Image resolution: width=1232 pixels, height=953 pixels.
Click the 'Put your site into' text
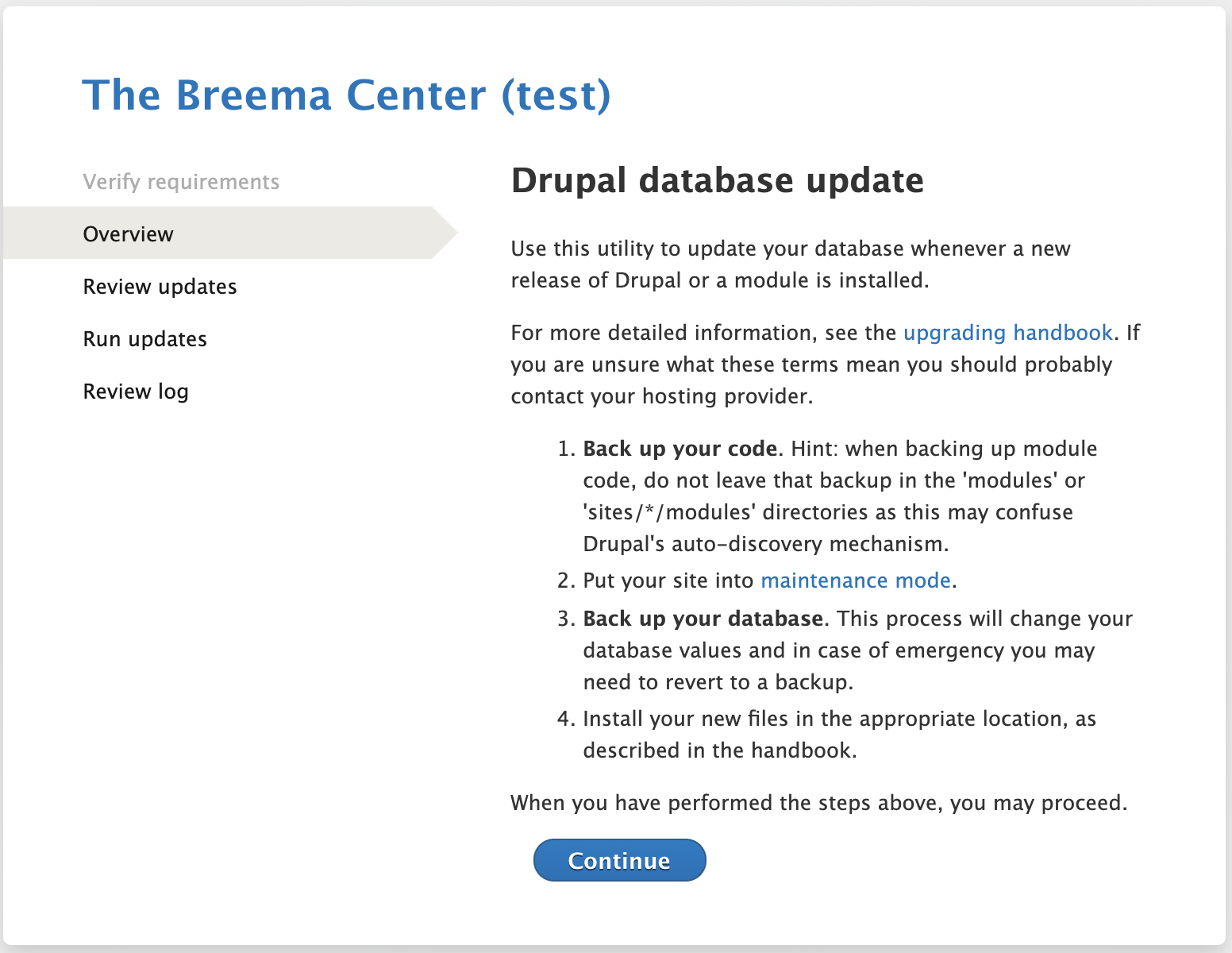(x=668, y=581)
